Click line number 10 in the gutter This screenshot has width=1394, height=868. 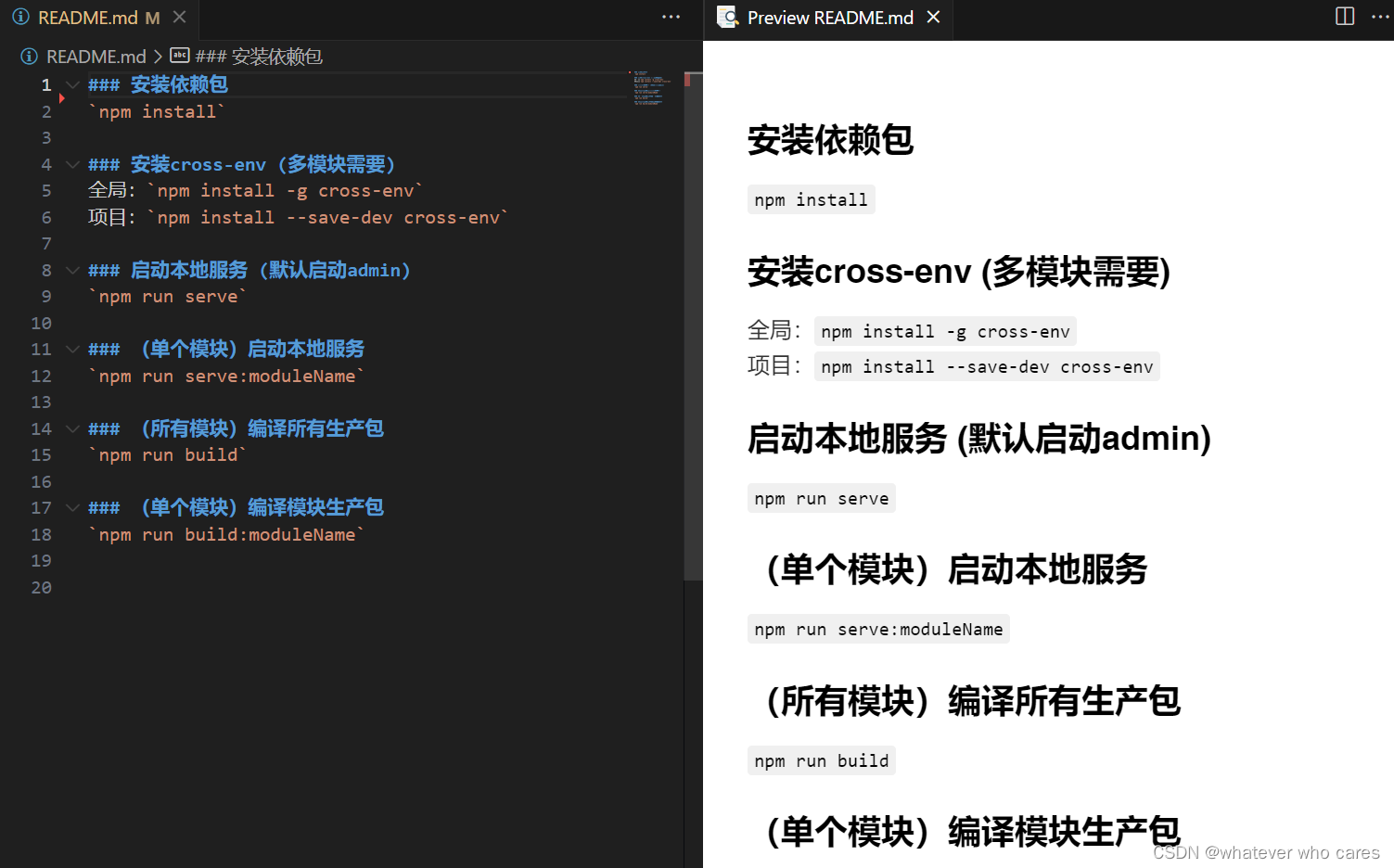click(x=42, y=324)
